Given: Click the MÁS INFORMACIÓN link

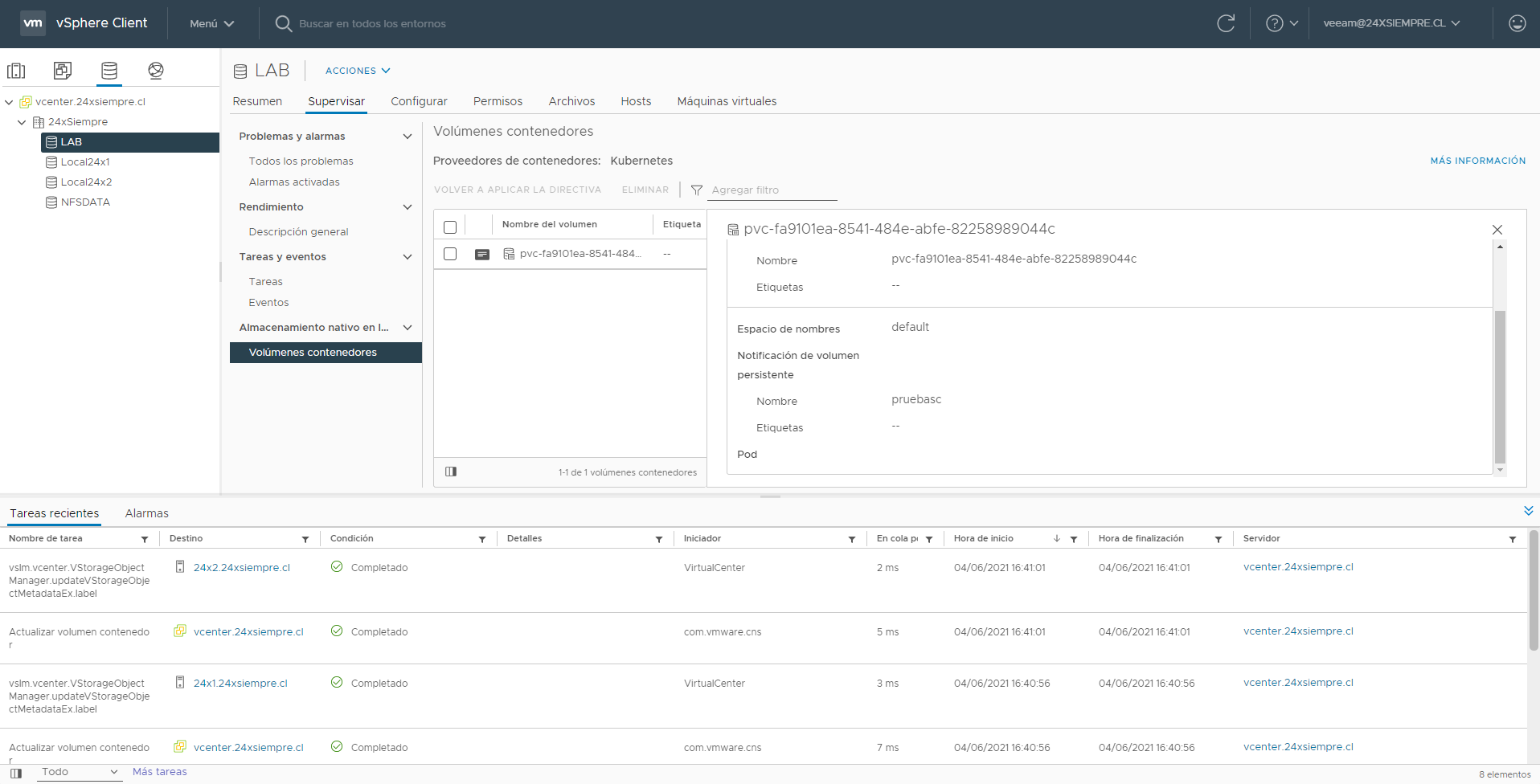Looking at the screenshot, I should tap(1477, 161).
